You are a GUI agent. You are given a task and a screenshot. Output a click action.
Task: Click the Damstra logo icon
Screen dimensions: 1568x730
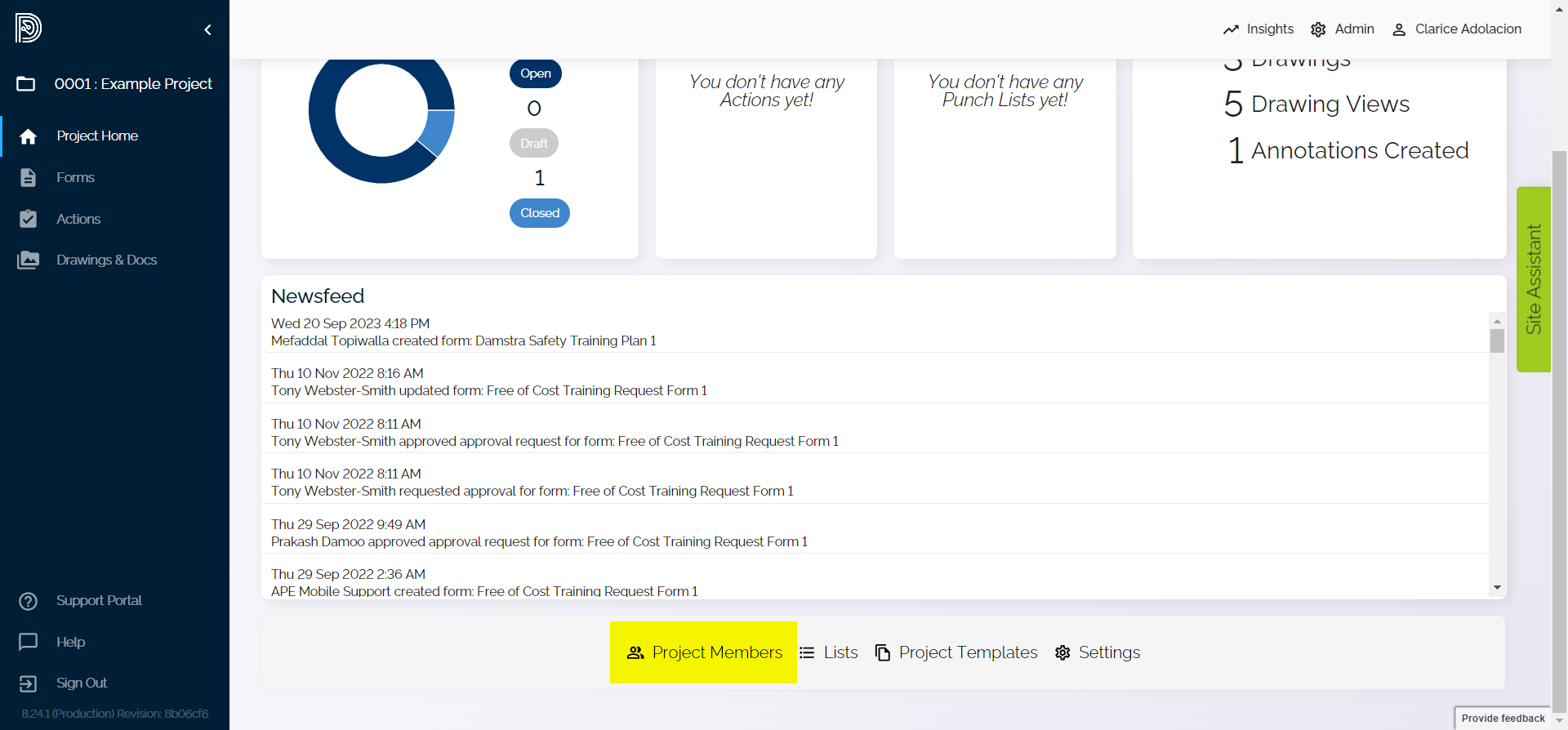28,29
